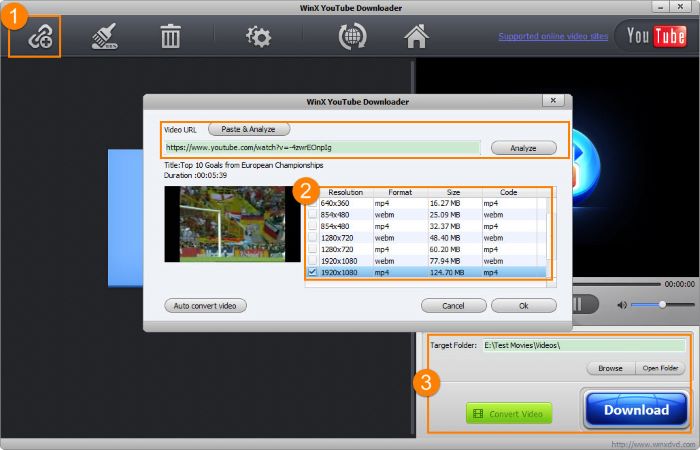Image resolution: width=700 pixels, height=450 pixels.
Task: Close the inner WinX YouTube Downloader dialog
Action: coord(553,100)
